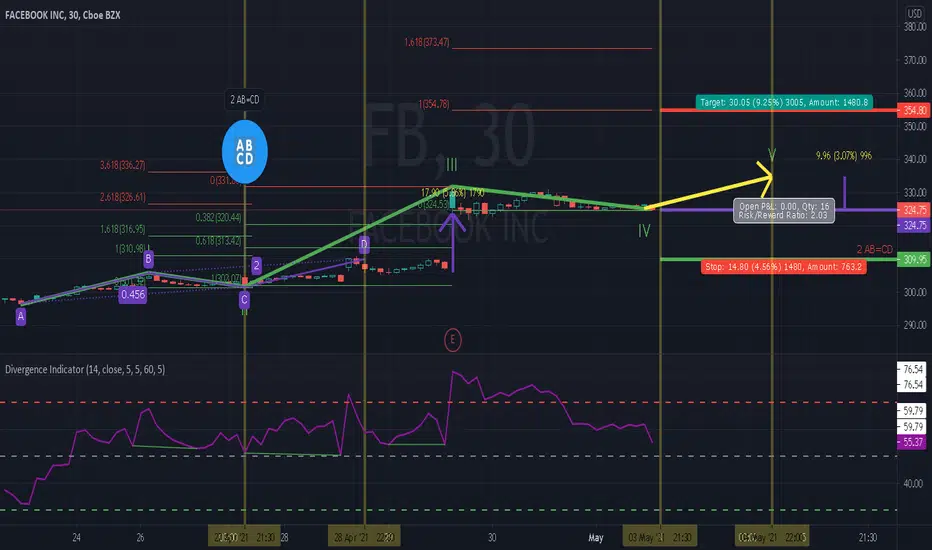Click the red E earnings marker
The image size is (932, 550).
(452, 340)
